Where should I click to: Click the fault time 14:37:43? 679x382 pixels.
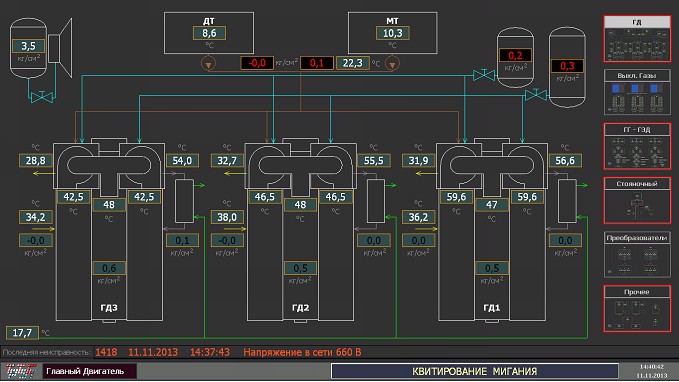[210, 353]
